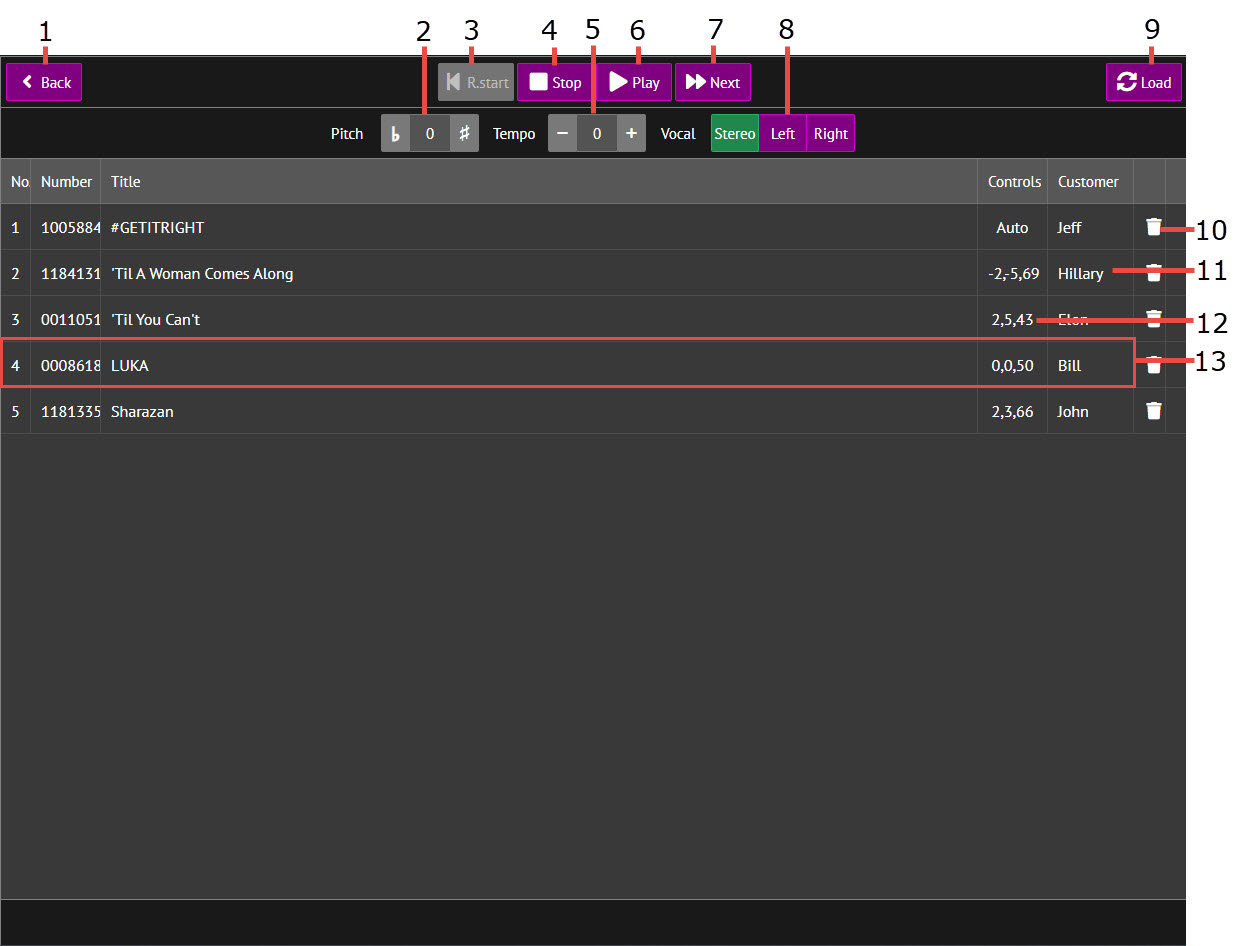The width and height of the screenshot is (1240, 946).
Task: Set vocal channel to Right
Action: 830,134
